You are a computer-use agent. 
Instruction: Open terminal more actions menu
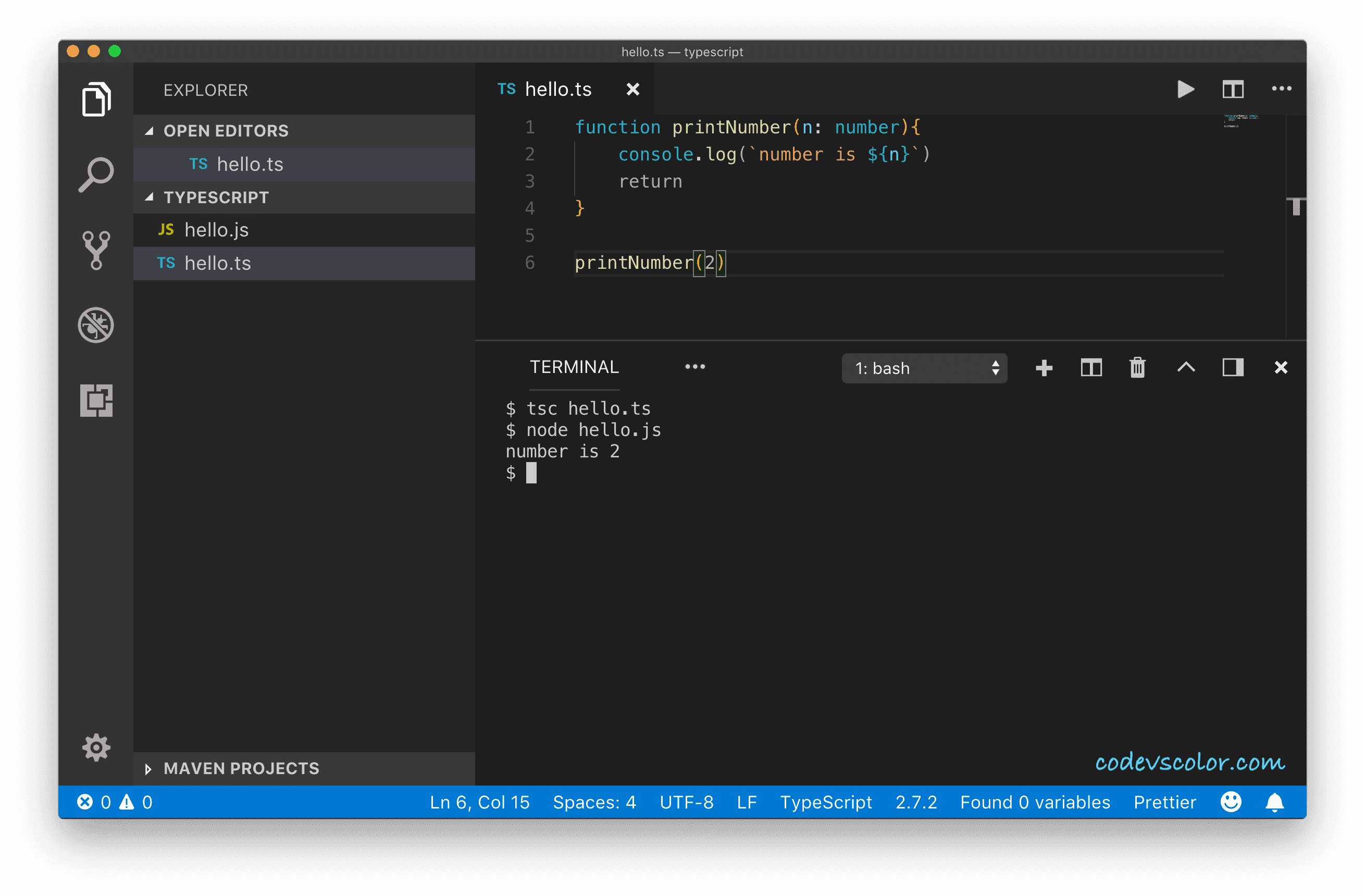tap(695, 367)
